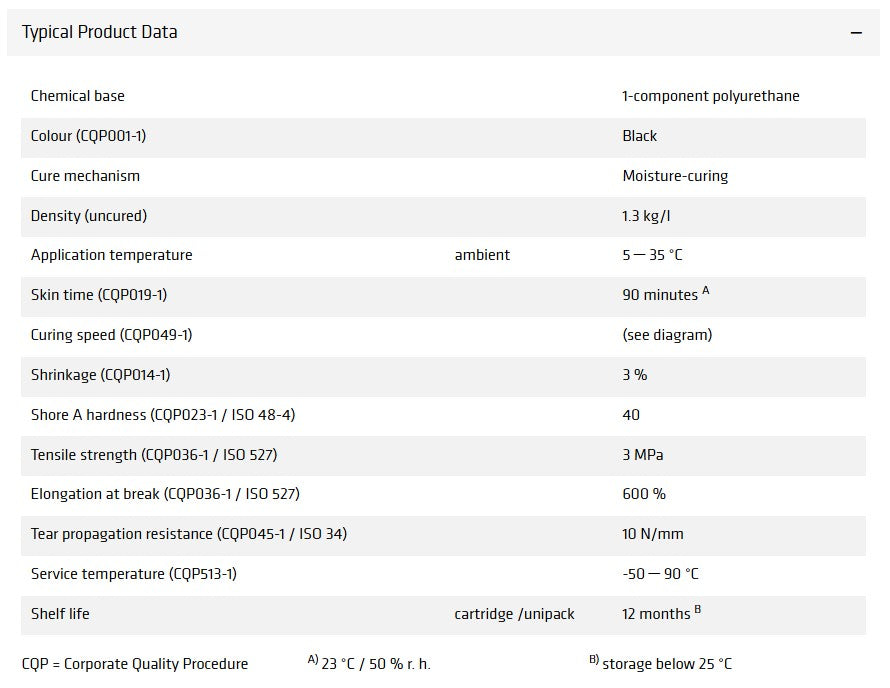This screenshot has width=890, height=688.
Task: Click the cartridge /unipack shelf life text
Action: click(514, 614)
